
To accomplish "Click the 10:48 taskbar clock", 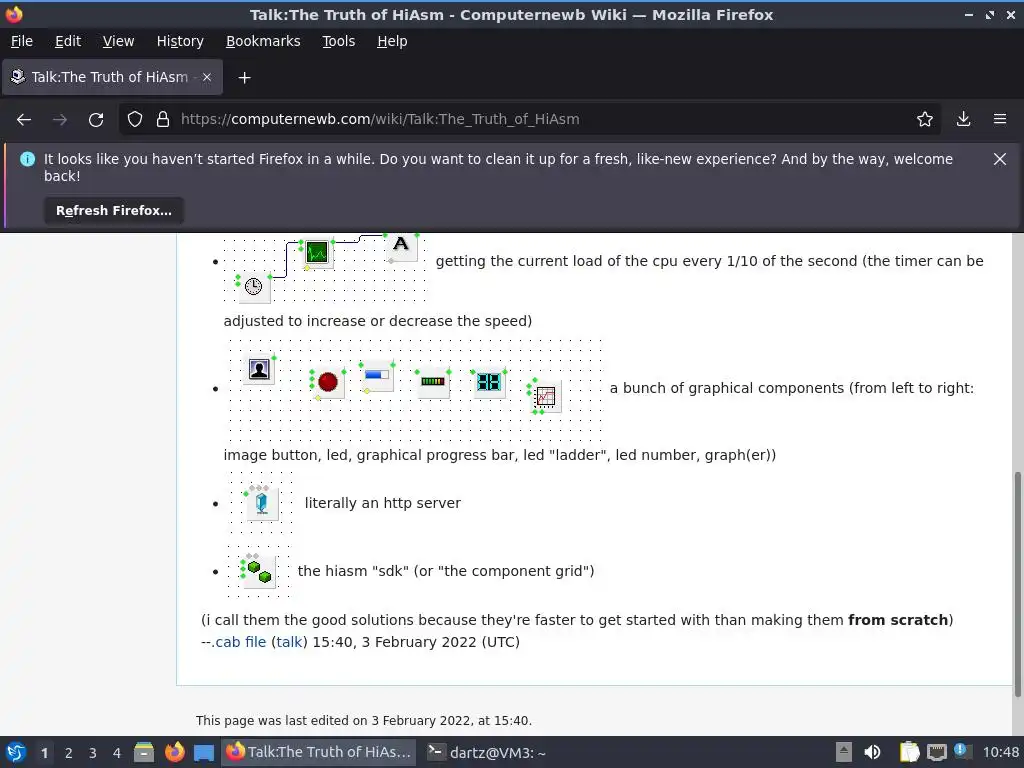I will (x=1000, y=752).
